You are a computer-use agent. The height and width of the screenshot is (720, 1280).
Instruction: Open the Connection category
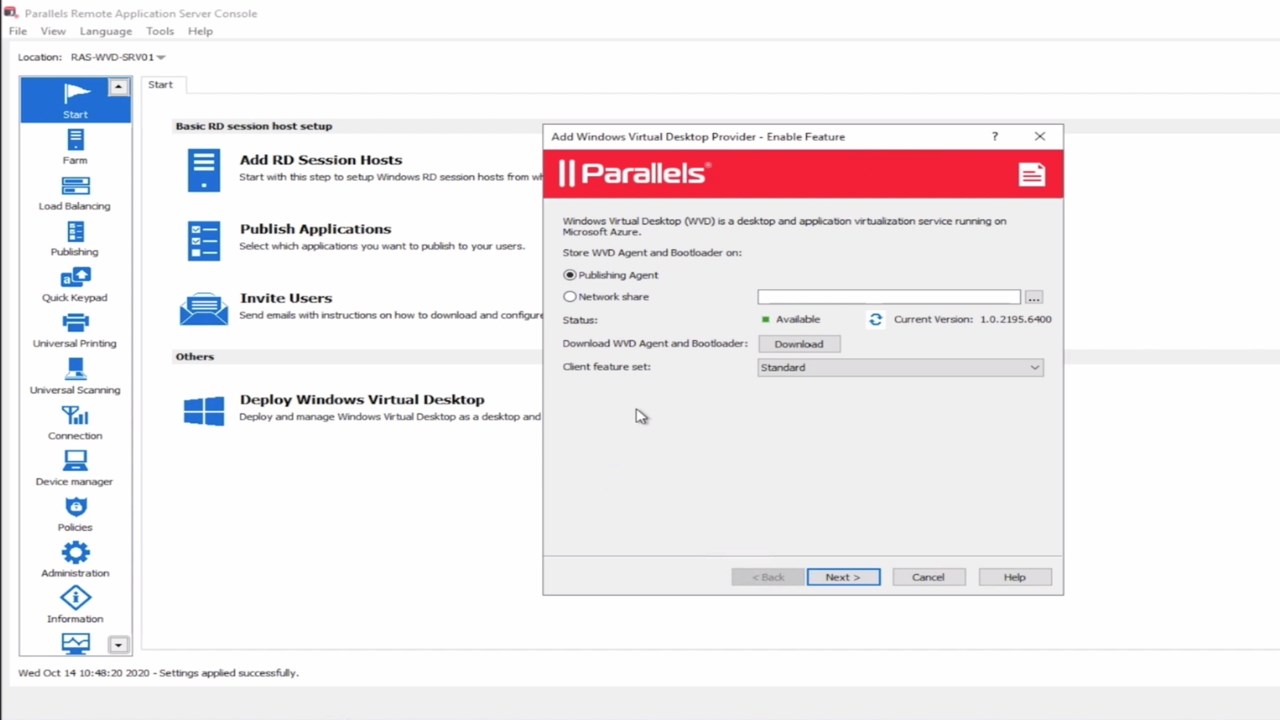coord(75,423)
